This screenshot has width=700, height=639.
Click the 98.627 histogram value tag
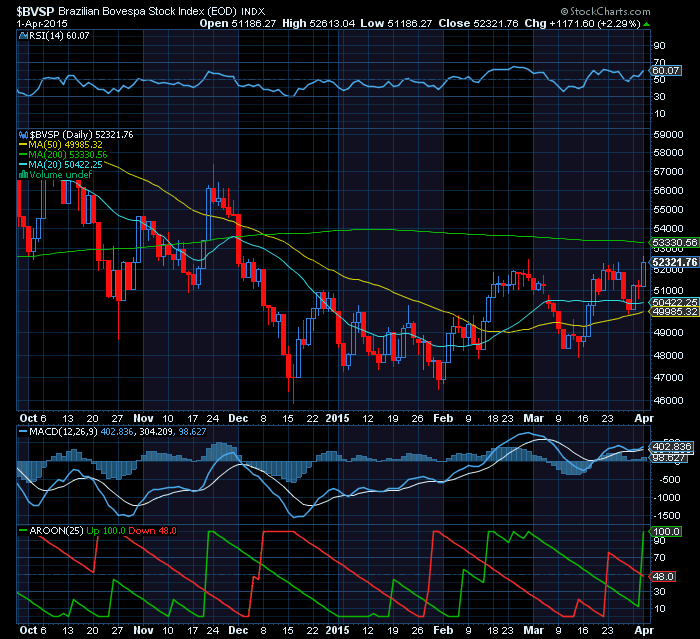[670, 458]
